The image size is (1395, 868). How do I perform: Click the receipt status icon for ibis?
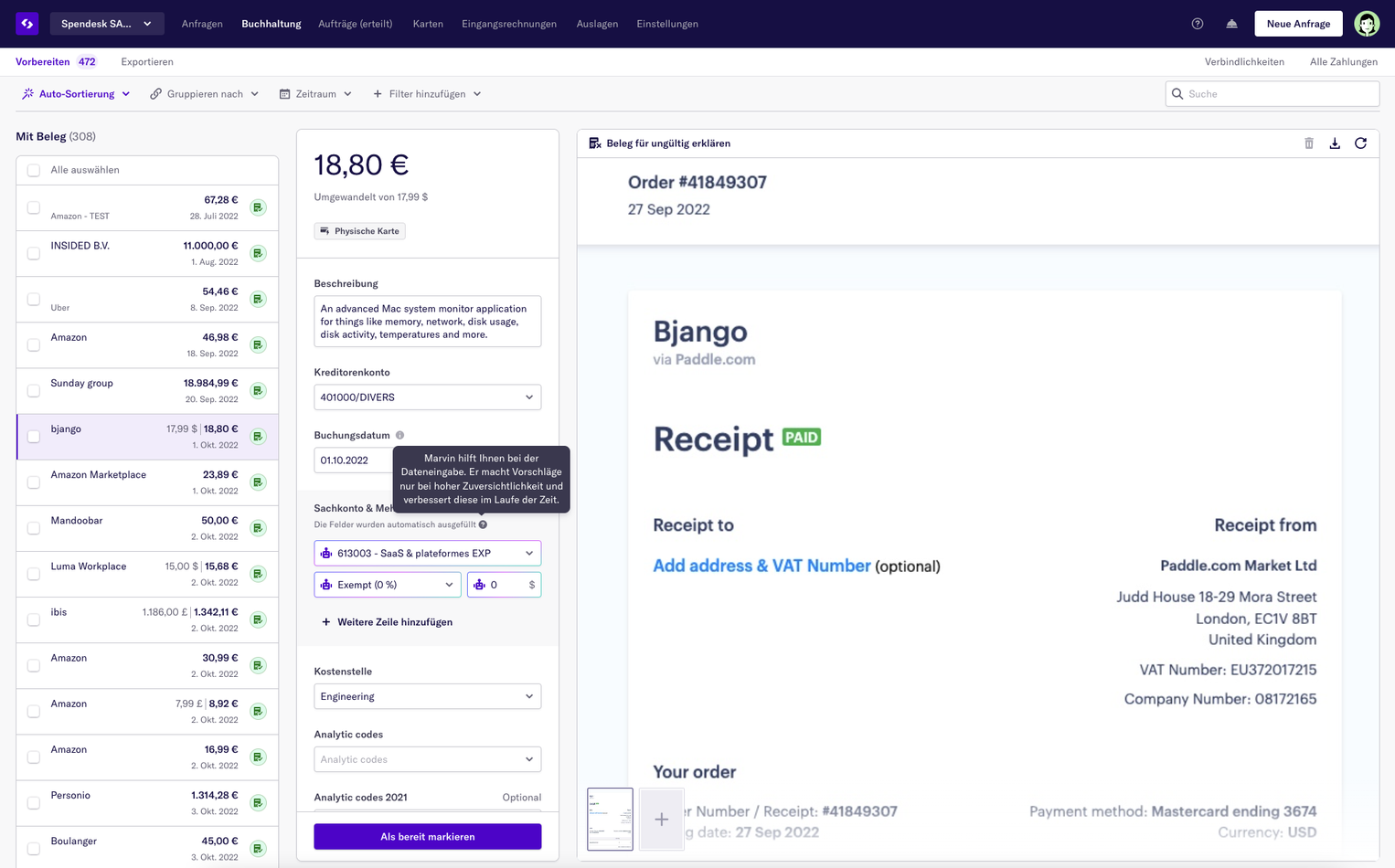coord(259,619)
